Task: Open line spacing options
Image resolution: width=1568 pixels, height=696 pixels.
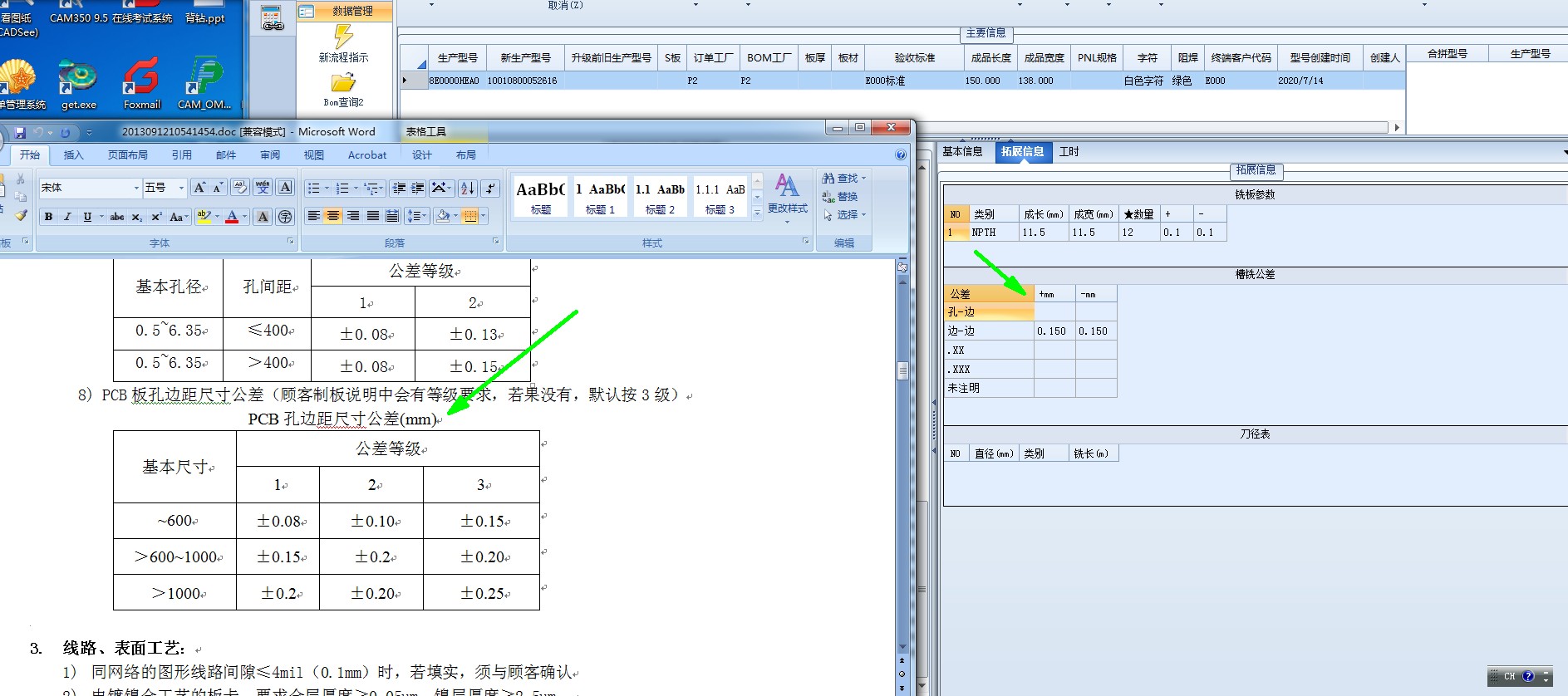Action: point(417,217)
